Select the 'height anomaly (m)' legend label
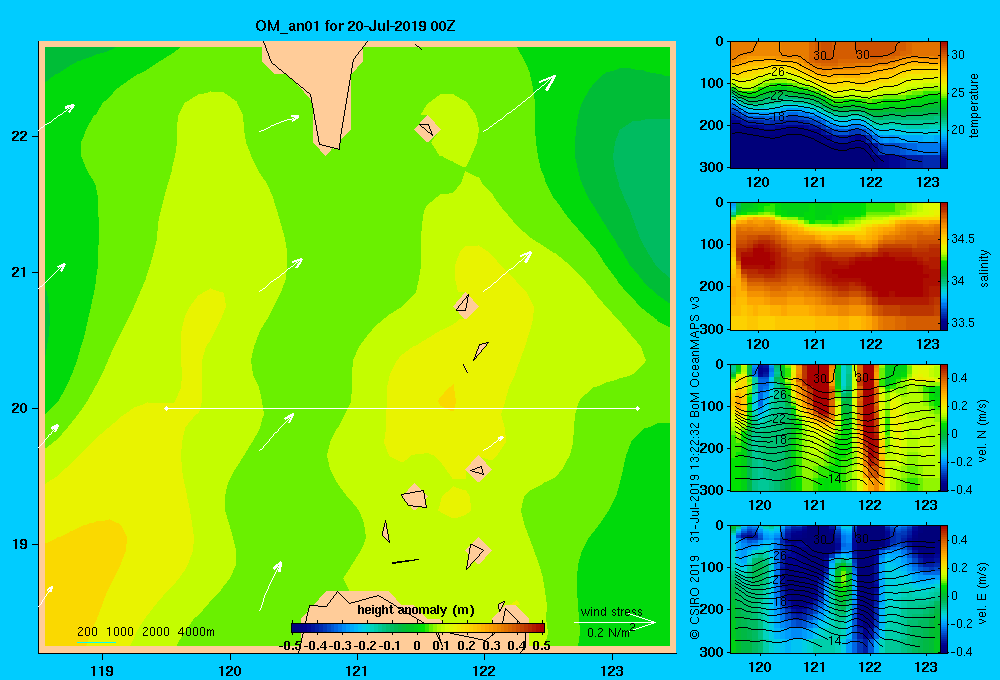 pos(416,610)
